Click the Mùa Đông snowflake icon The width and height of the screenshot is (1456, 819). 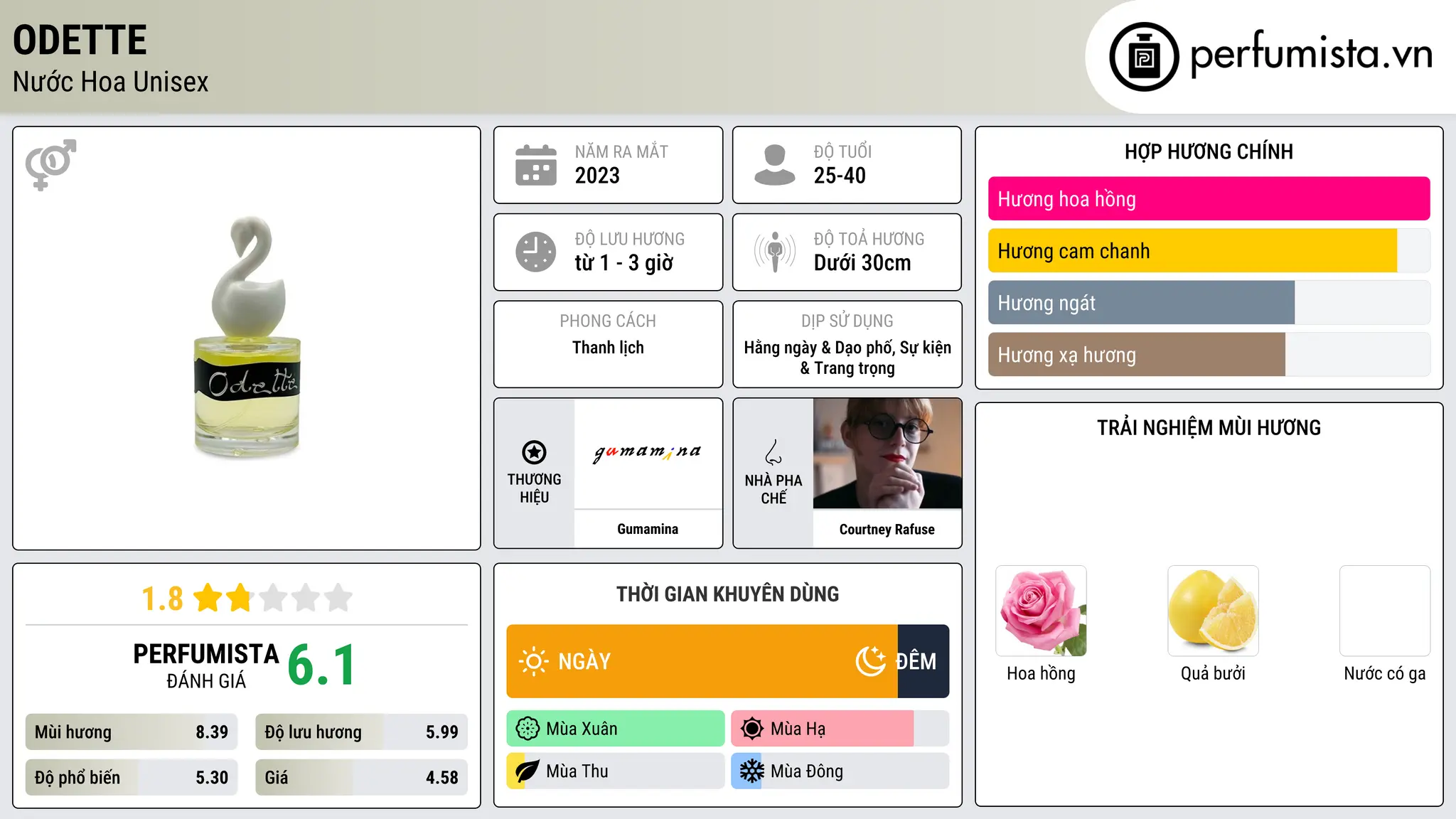[x=751, y=771]
